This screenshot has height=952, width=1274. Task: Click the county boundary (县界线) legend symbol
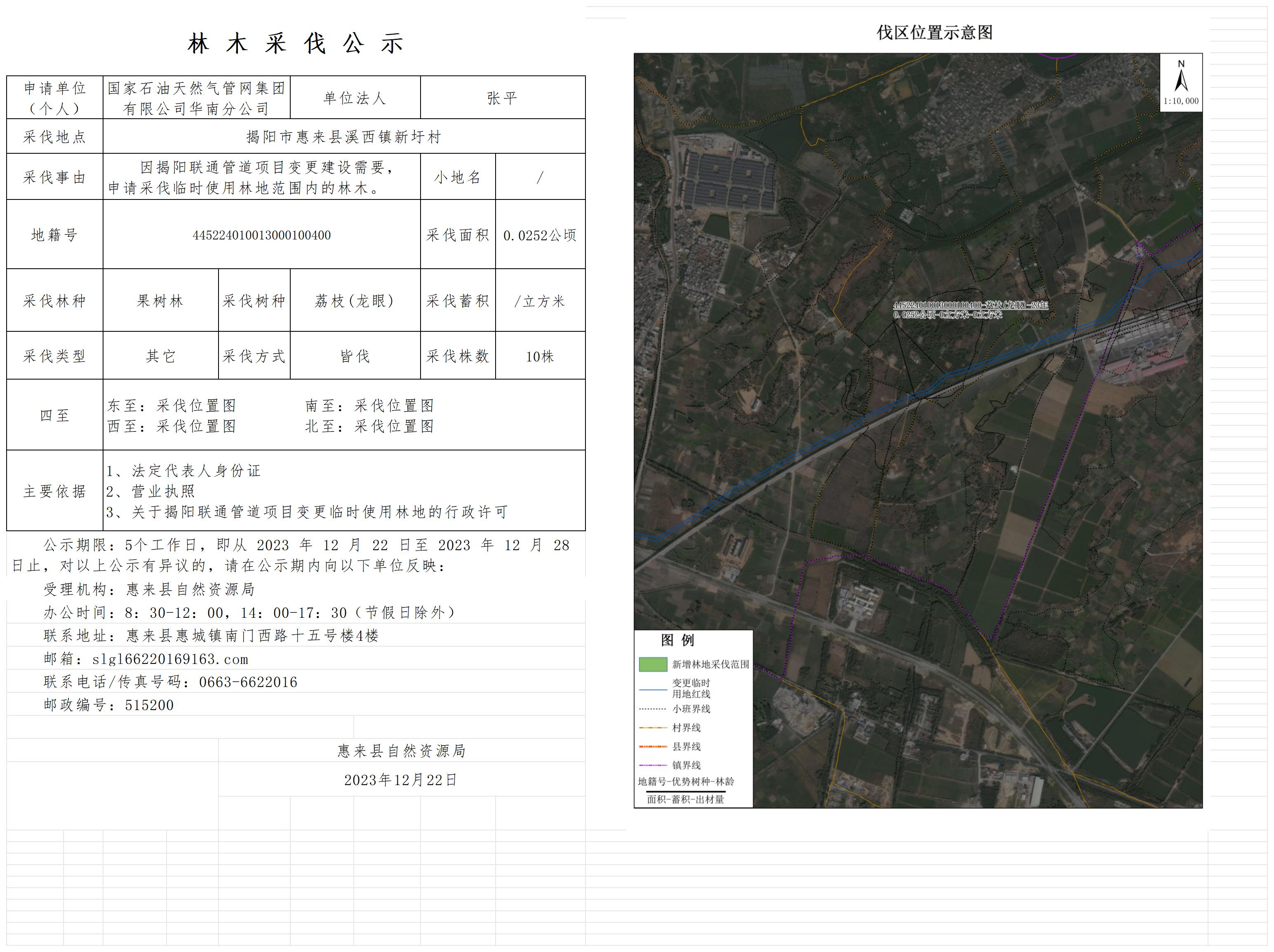(x=653, y=746)
